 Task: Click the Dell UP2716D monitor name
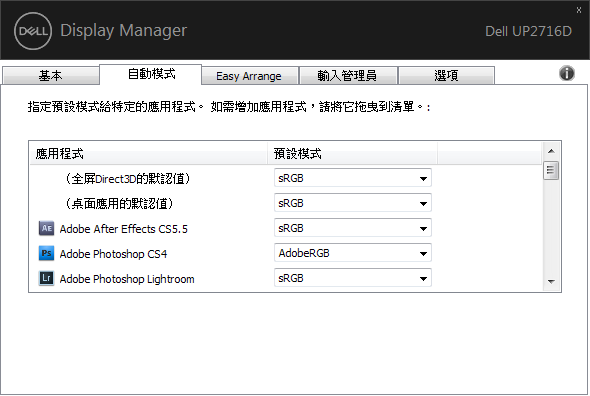(528, 31)
